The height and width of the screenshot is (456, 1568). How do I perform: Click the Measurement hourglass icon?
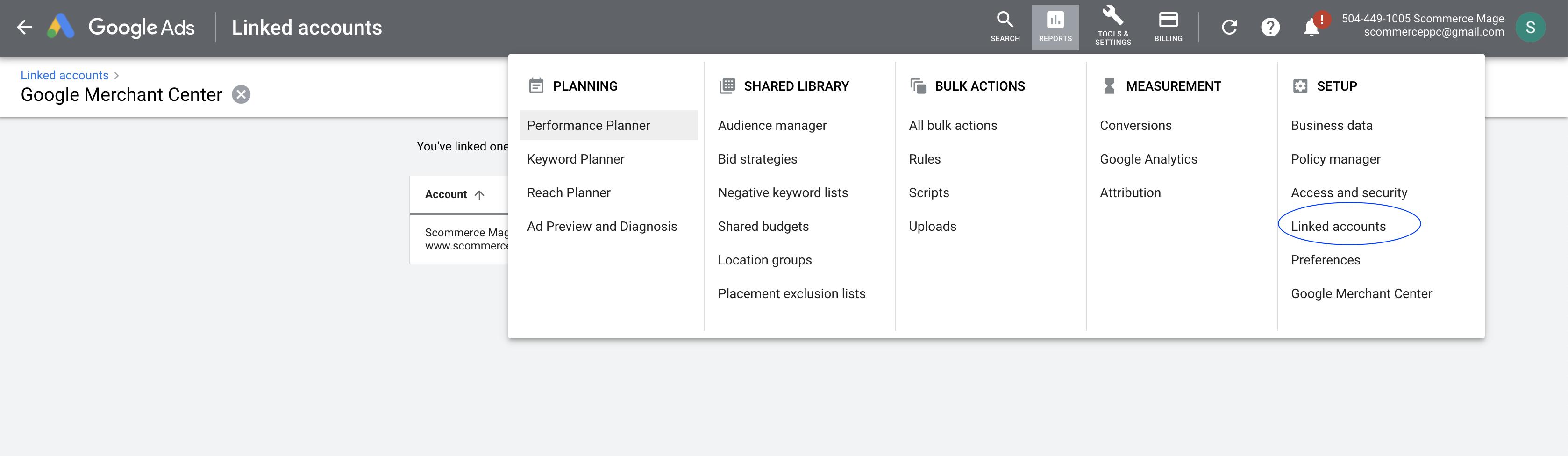pyautogui.click(x=1110, y=86)
